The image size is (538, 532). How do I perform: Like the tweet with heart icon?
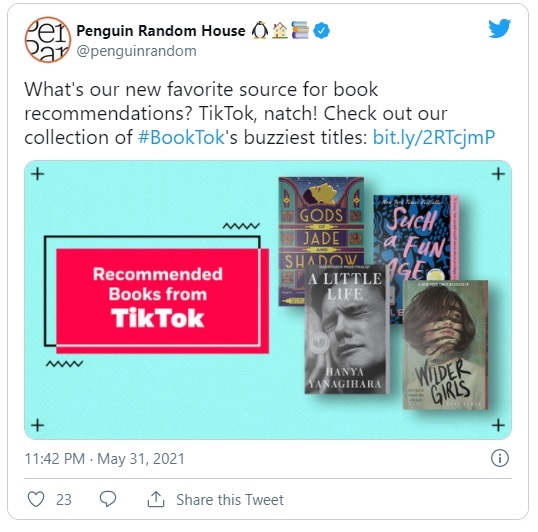[x=36, y=499]
